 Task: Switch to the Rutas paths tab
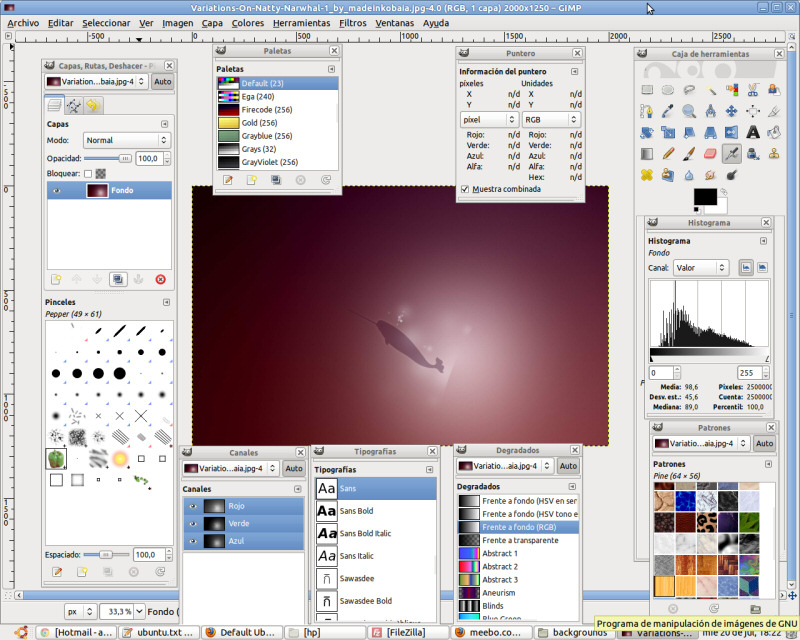73,106
